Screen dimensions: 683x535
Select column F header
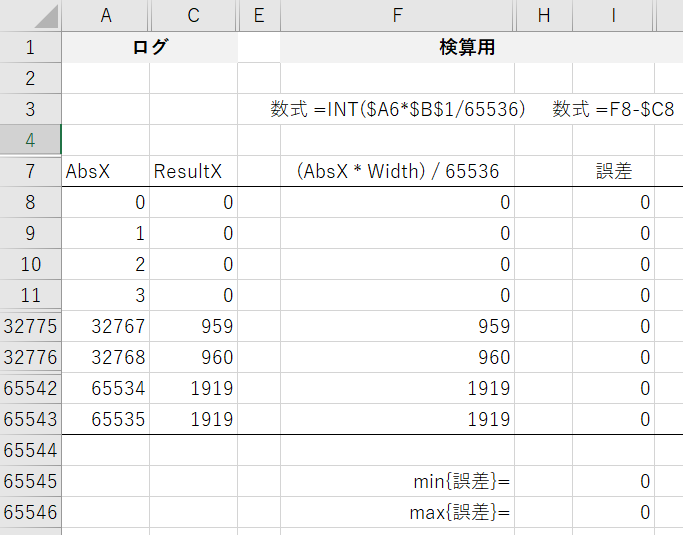pyautogui.click(x=397, y=16)
